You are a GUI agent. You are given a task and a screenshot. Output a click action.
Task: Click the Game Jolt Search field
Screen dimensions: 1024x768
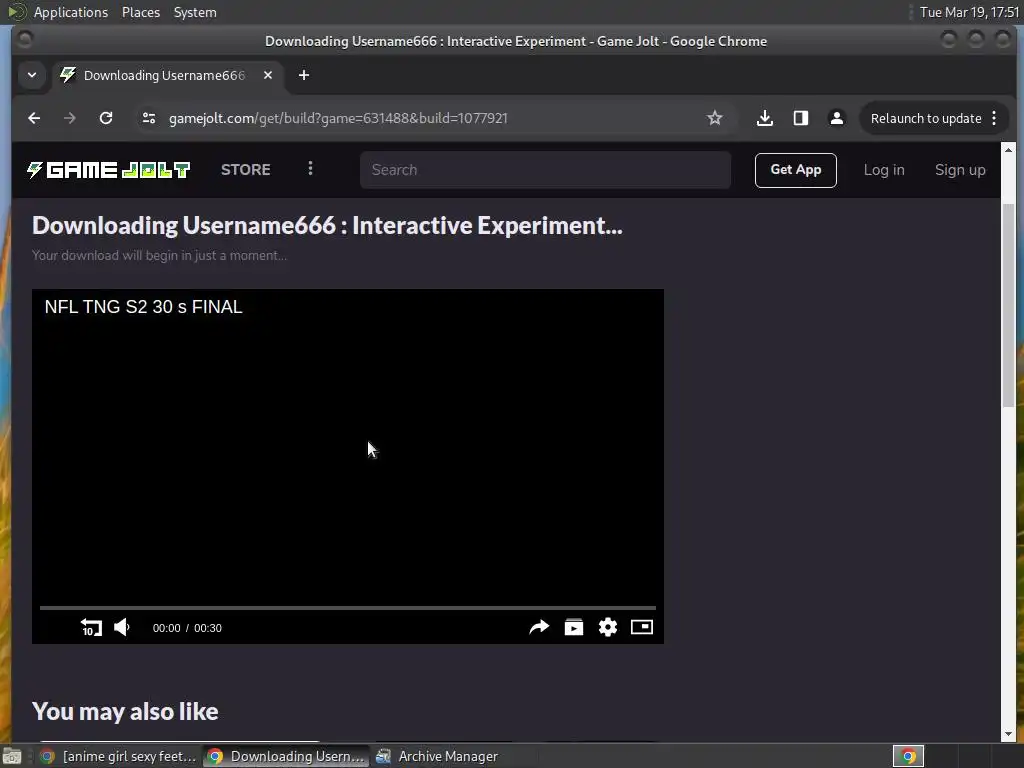[x=545, y=170]
